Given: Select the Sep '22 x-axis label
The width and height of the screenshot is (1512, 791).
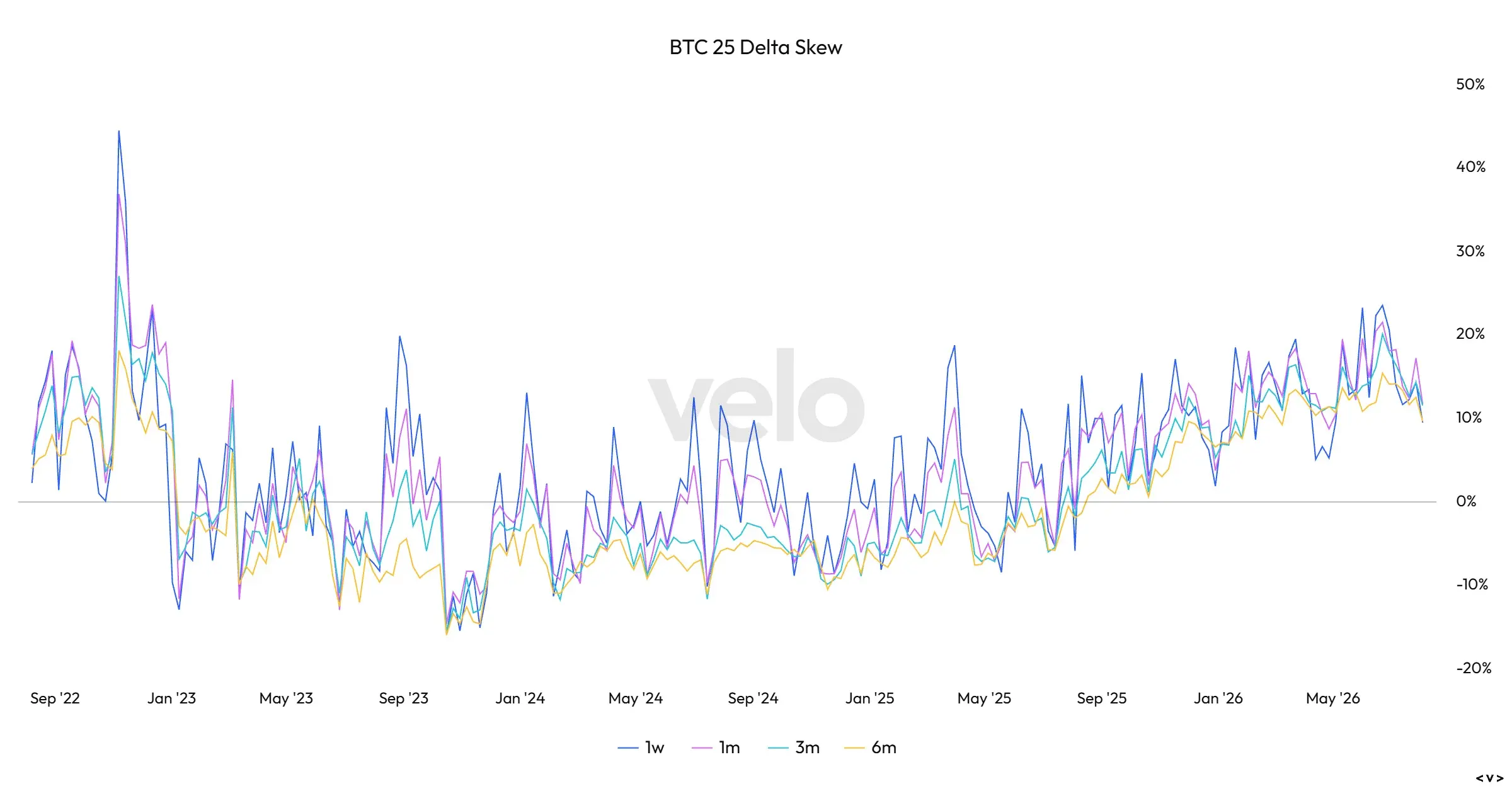Looking at the screenshot, I should click(55, 698).
